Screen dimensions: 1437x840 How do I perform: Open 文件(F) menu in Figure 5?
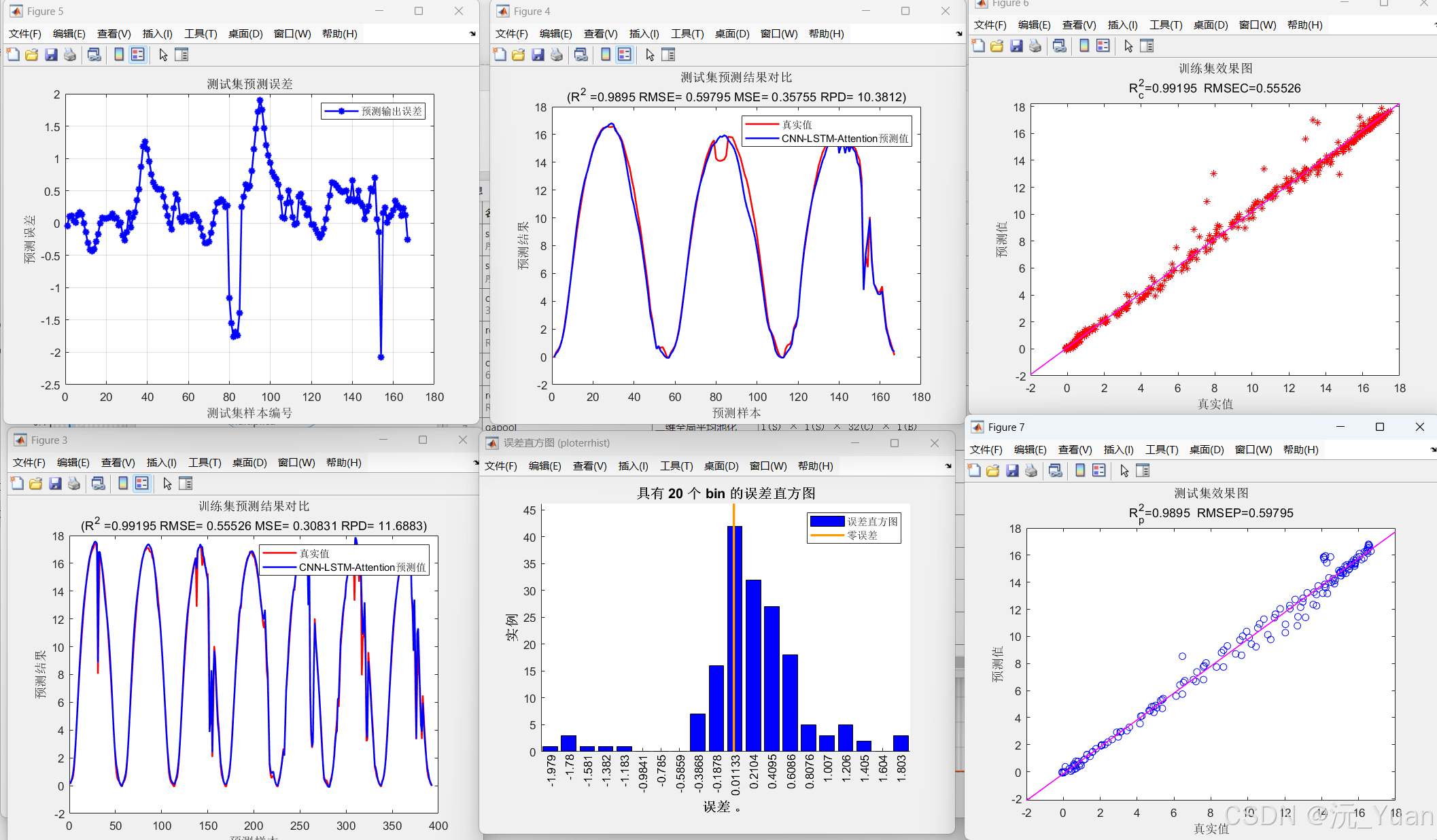pyautogui.click(x=25, y=34)
